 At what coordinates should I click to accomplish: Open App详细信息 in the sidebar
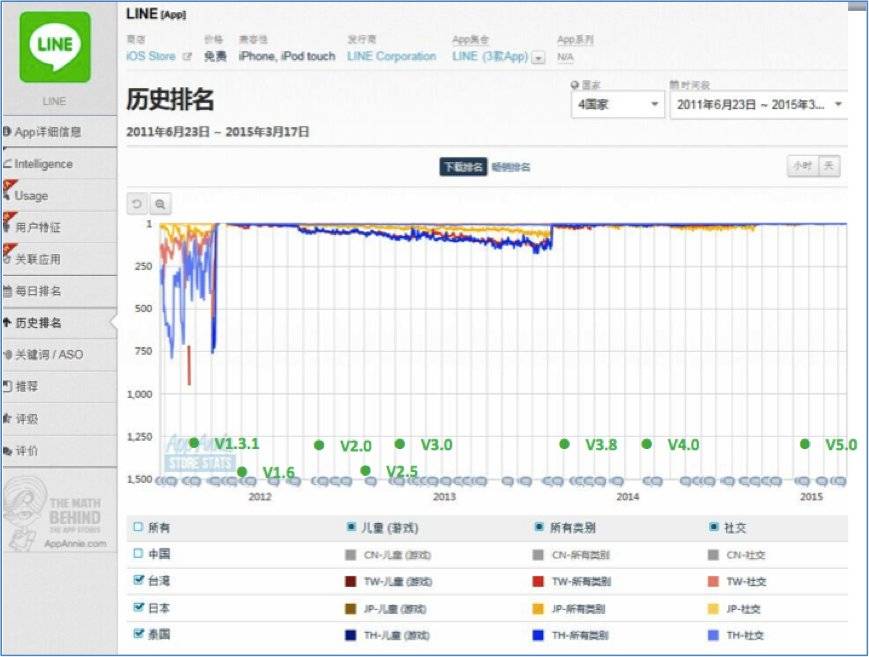point(59,132)
